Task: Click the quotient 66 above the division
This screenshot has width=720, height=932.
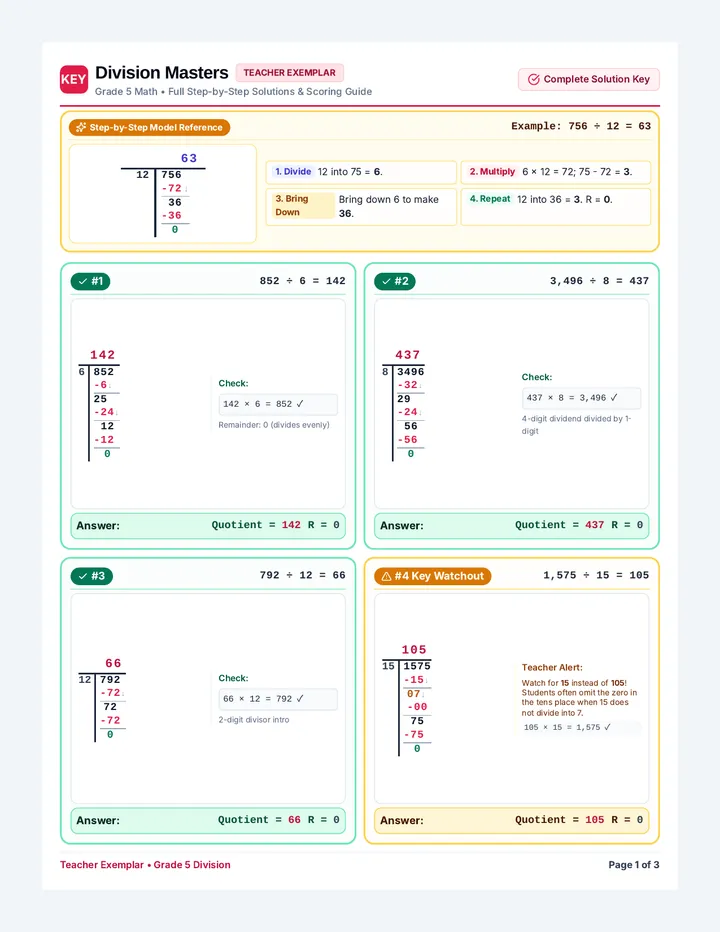Action: click(x=113, y=663)
